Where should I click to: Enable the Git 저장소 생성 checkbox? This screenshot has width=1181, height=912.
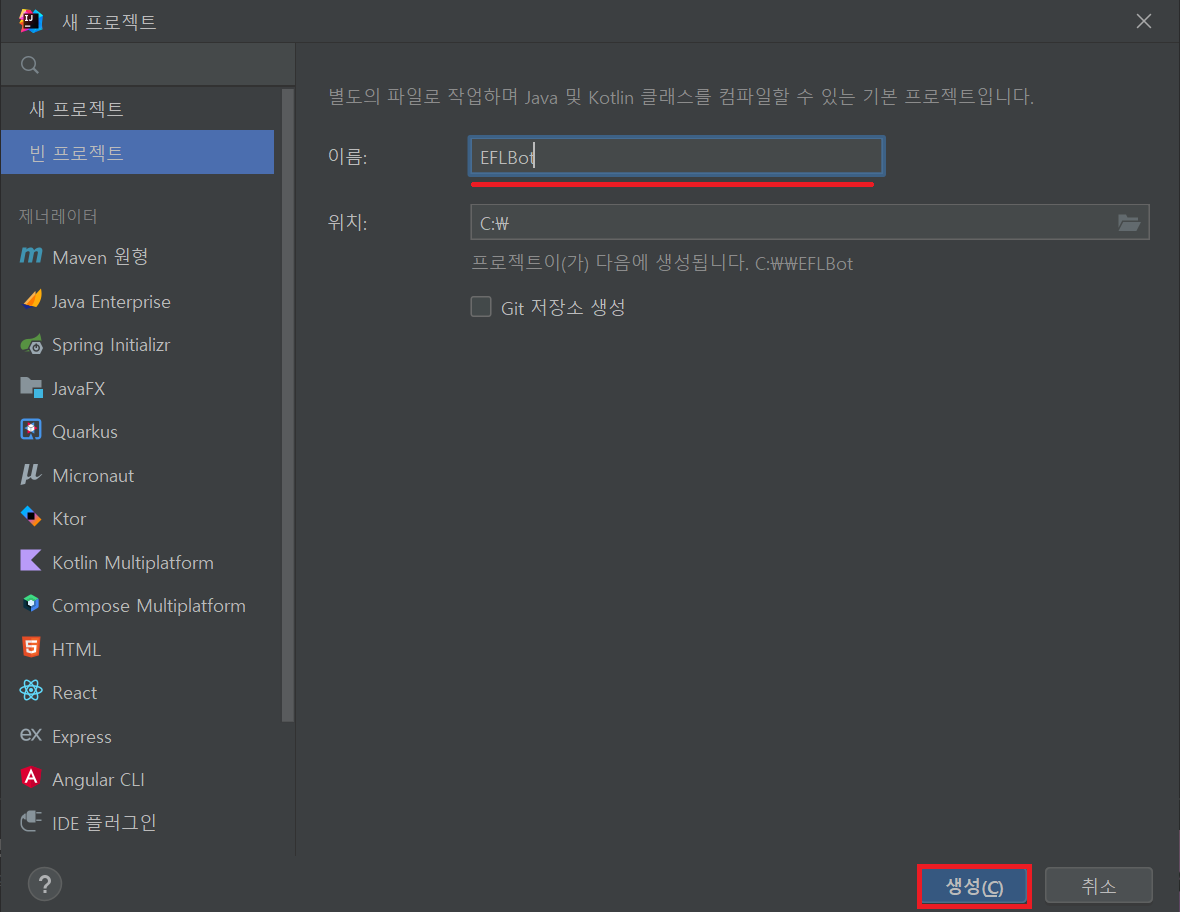tap(481, 307)
